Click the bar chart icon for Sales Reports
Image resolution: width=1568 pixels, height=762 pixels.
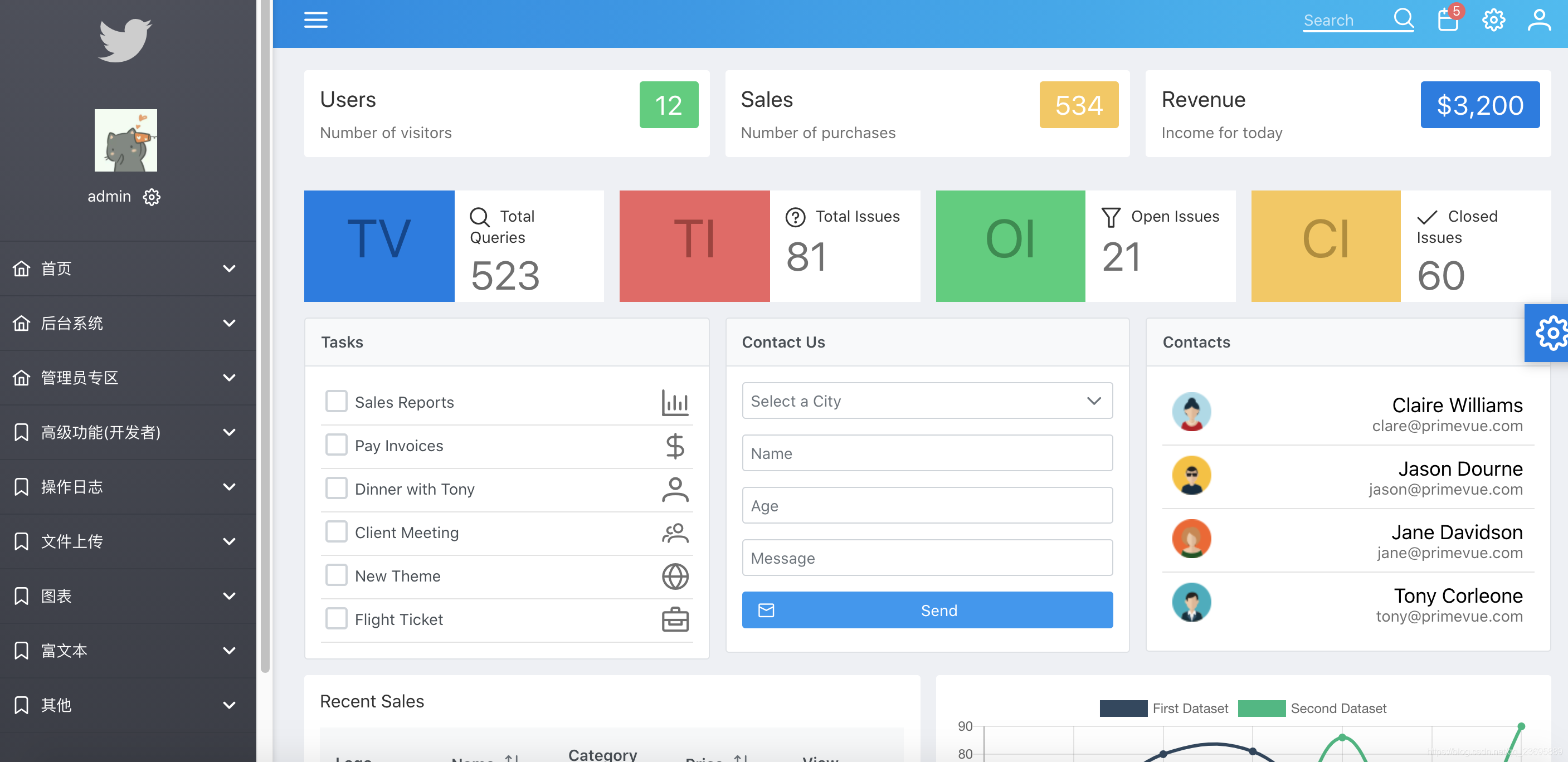click(675, 403)
